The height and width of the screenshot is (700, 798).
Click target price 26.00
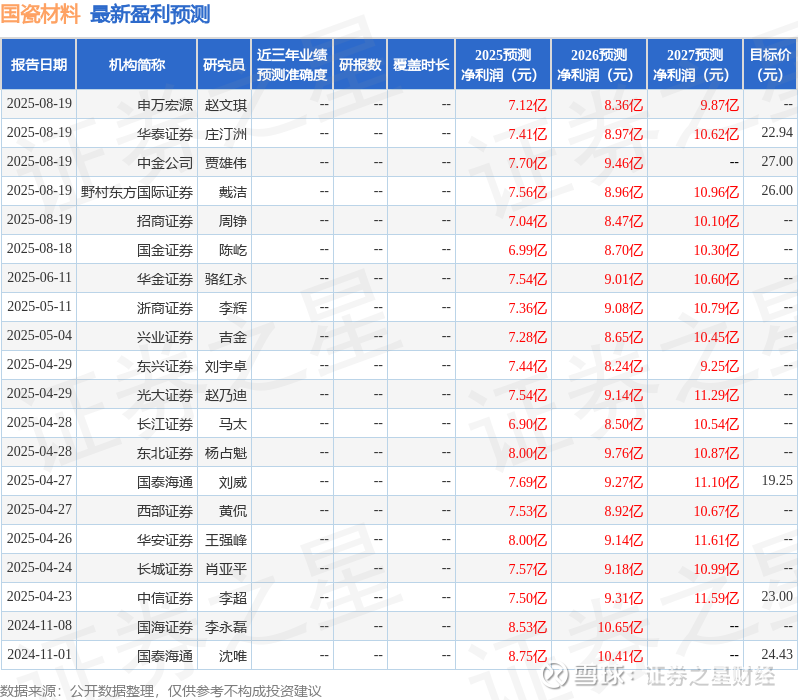tap(777, 190)
